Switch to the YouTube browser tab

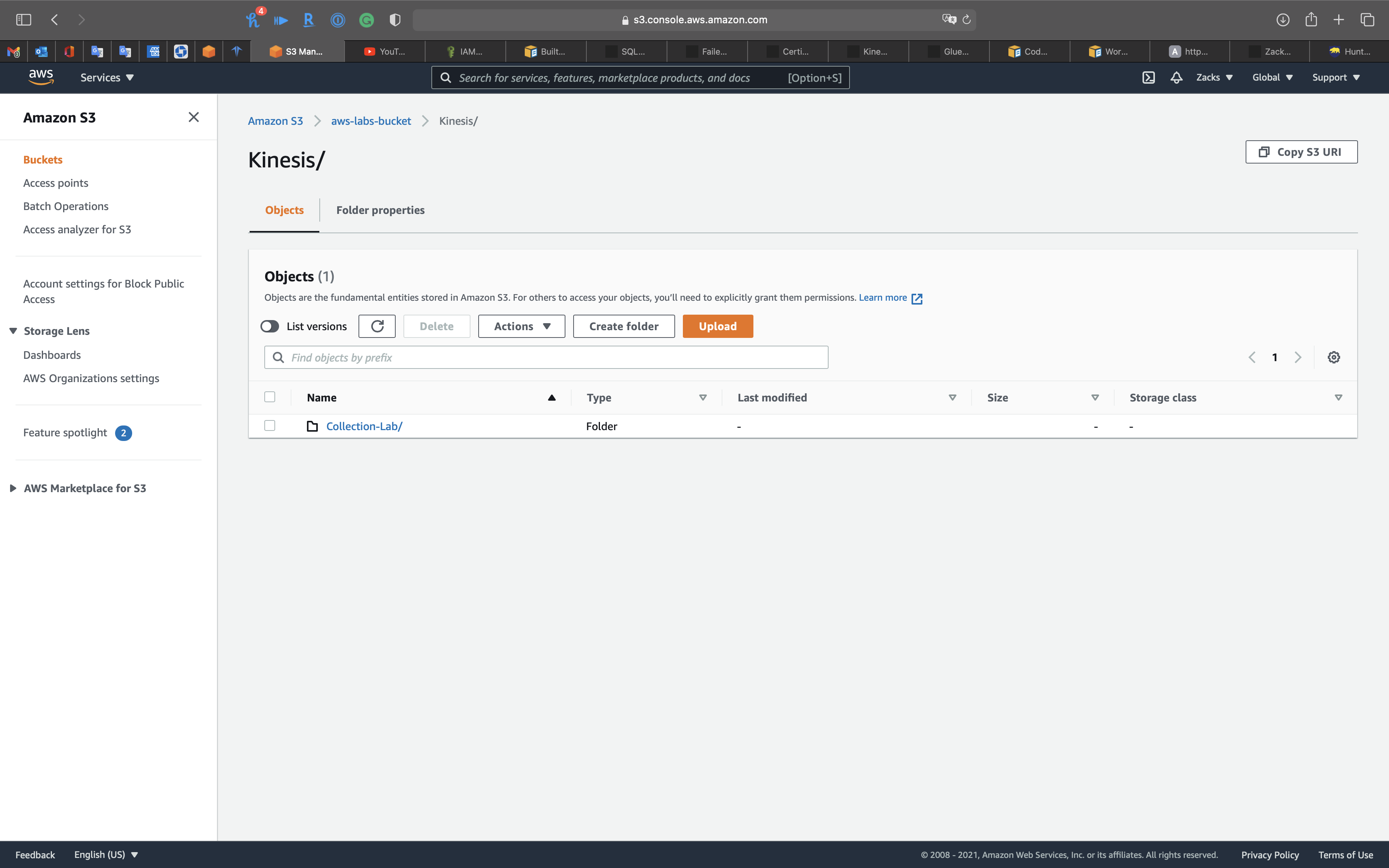[385, 52]
